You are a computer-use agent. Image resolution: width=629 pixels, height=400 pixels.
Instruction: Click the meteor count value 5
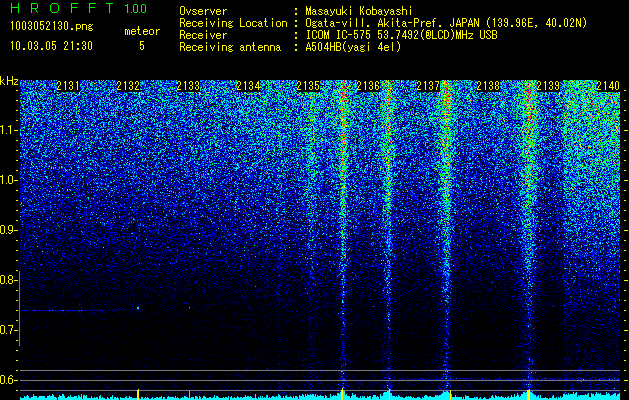142,46
